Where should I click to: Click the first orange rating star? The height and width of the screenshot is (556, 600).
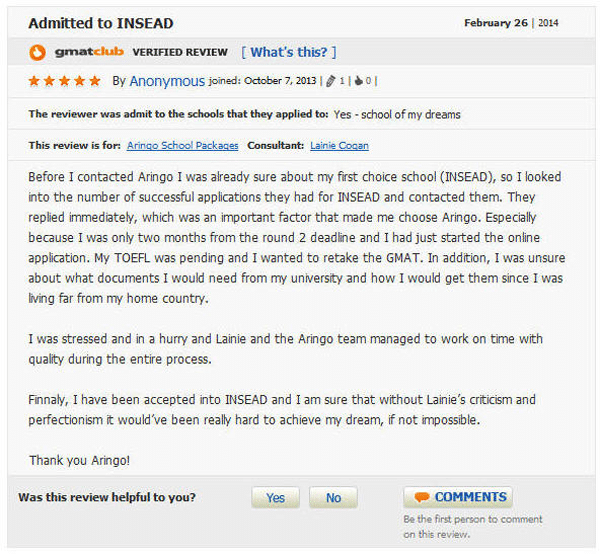pos(34,81)
